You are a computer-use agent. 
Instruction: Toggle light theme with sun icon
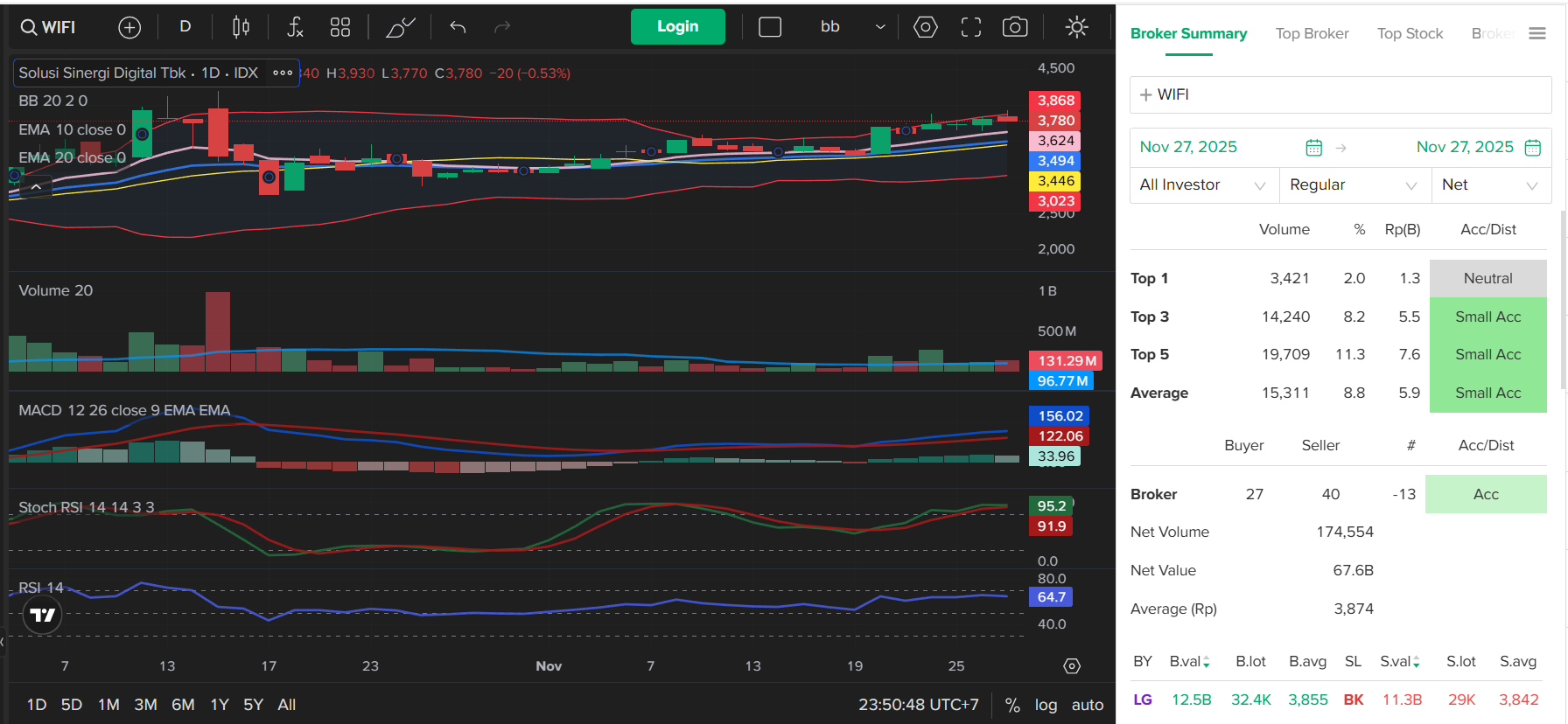pyautogui.click(x=1077, y=27)
